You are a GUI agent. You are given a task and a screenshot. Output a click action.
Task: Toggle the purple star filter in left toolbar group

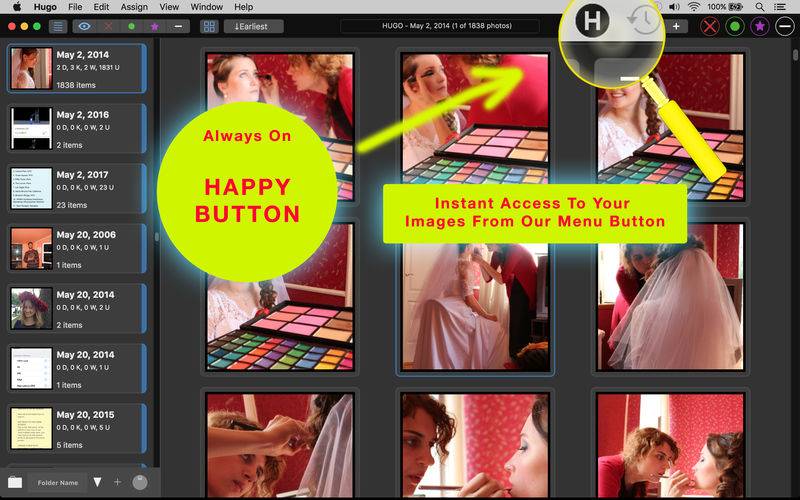coord(155,27)
